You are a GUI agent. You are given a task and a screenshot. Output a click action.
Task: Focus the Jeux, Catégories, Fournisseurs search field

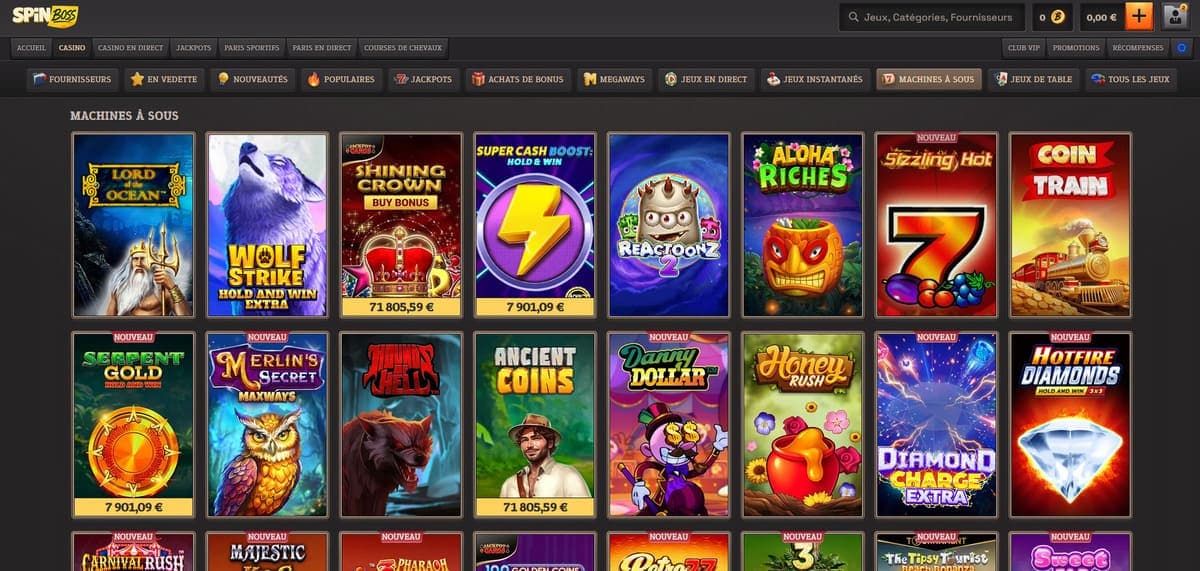[x=932, y=17]
